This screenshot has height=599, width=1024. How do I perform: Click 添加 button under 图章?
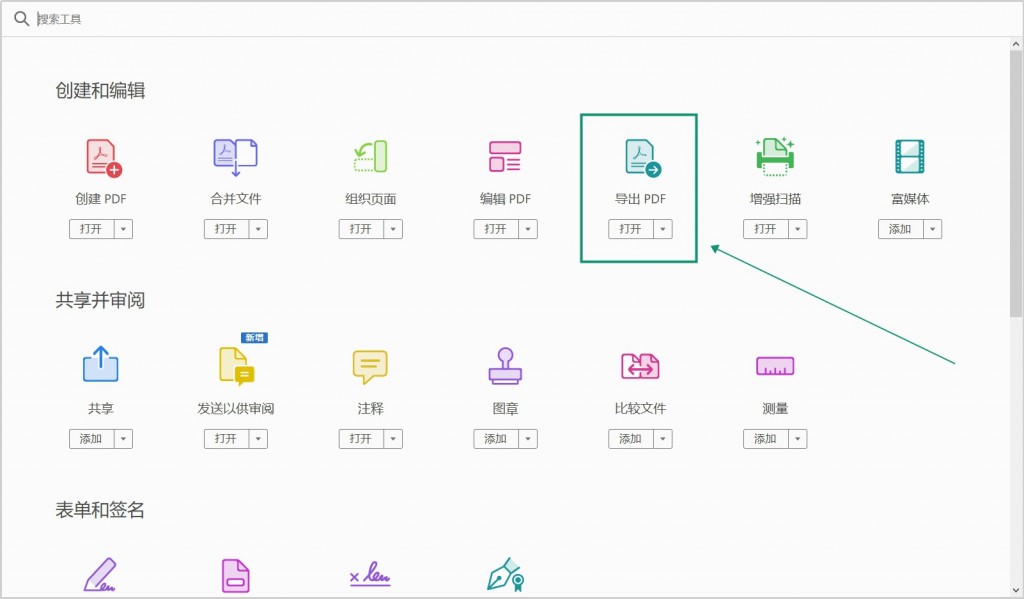pos(496,439)
